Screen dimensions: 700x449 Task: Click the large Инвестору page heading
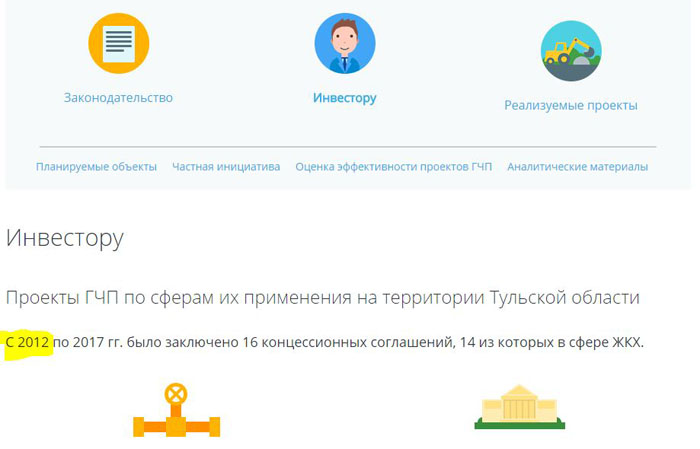click(65, 238)
